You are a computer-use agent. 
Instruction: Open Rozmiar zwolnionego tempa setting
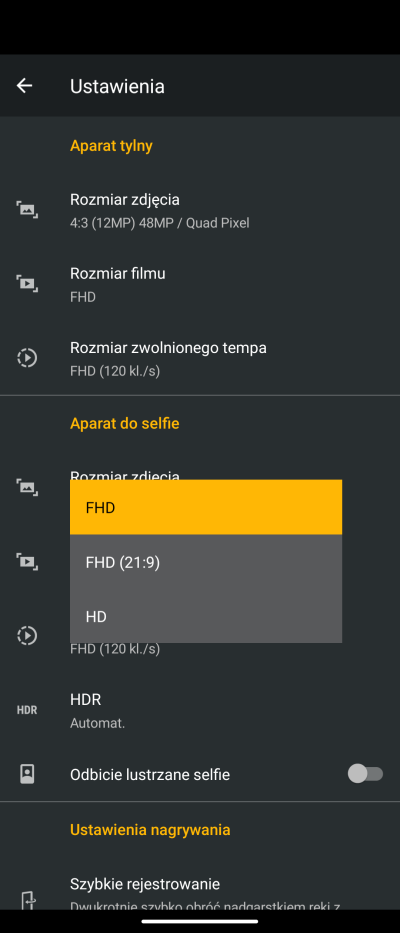200,358
